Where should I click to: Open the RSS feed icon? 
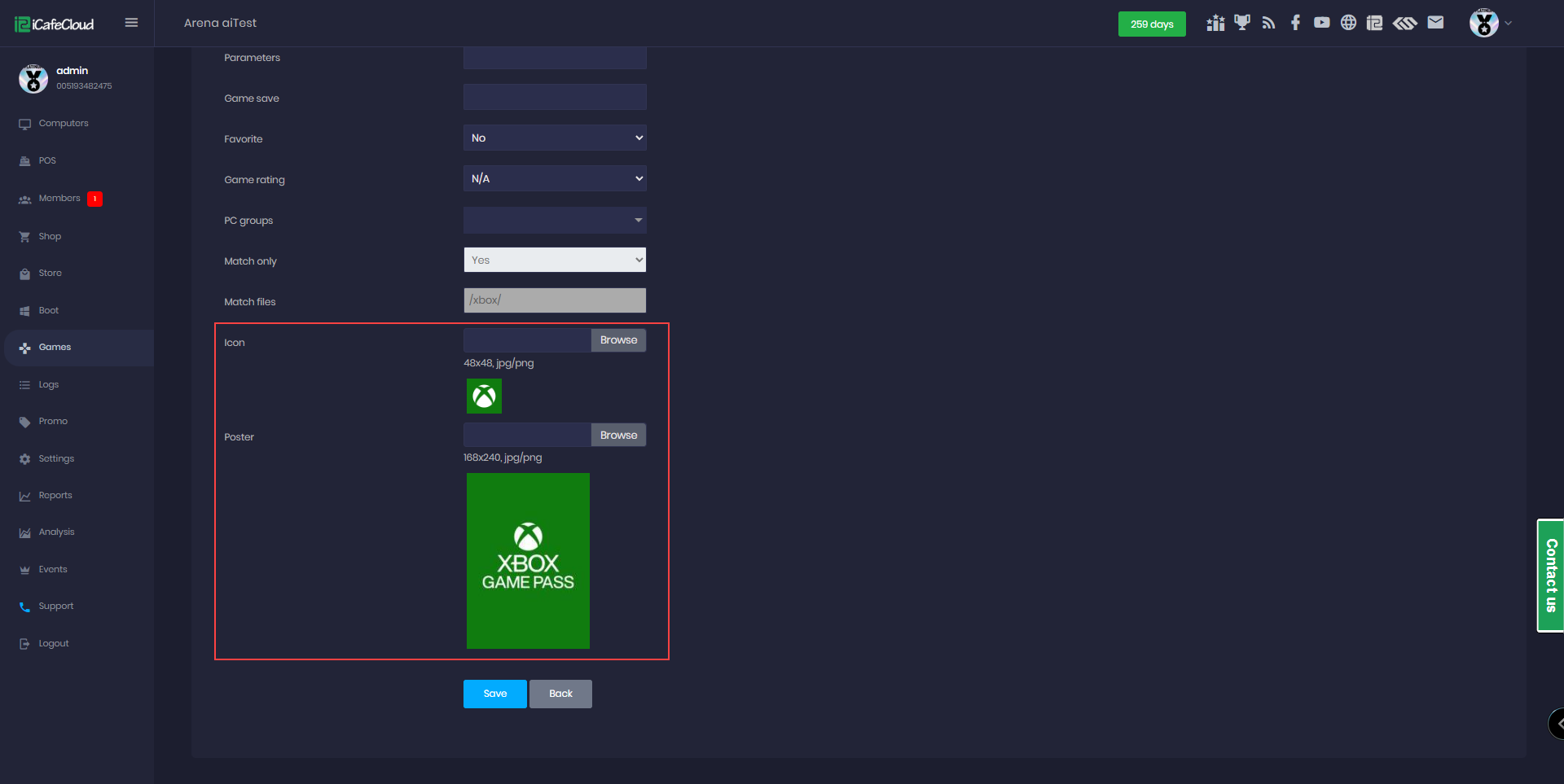1268,23
